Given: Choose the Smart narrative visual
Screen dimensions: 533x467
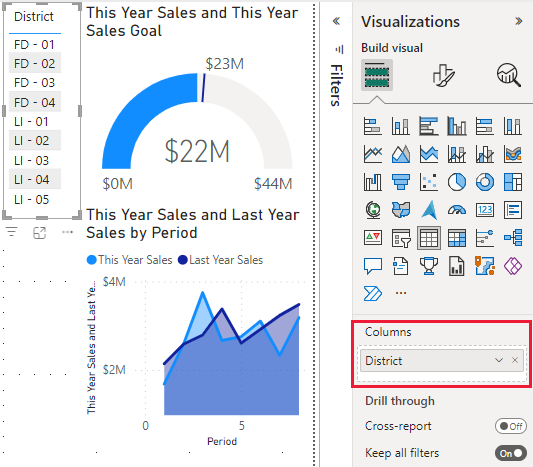Looking at the screenshot, I should tap(401, 266).
